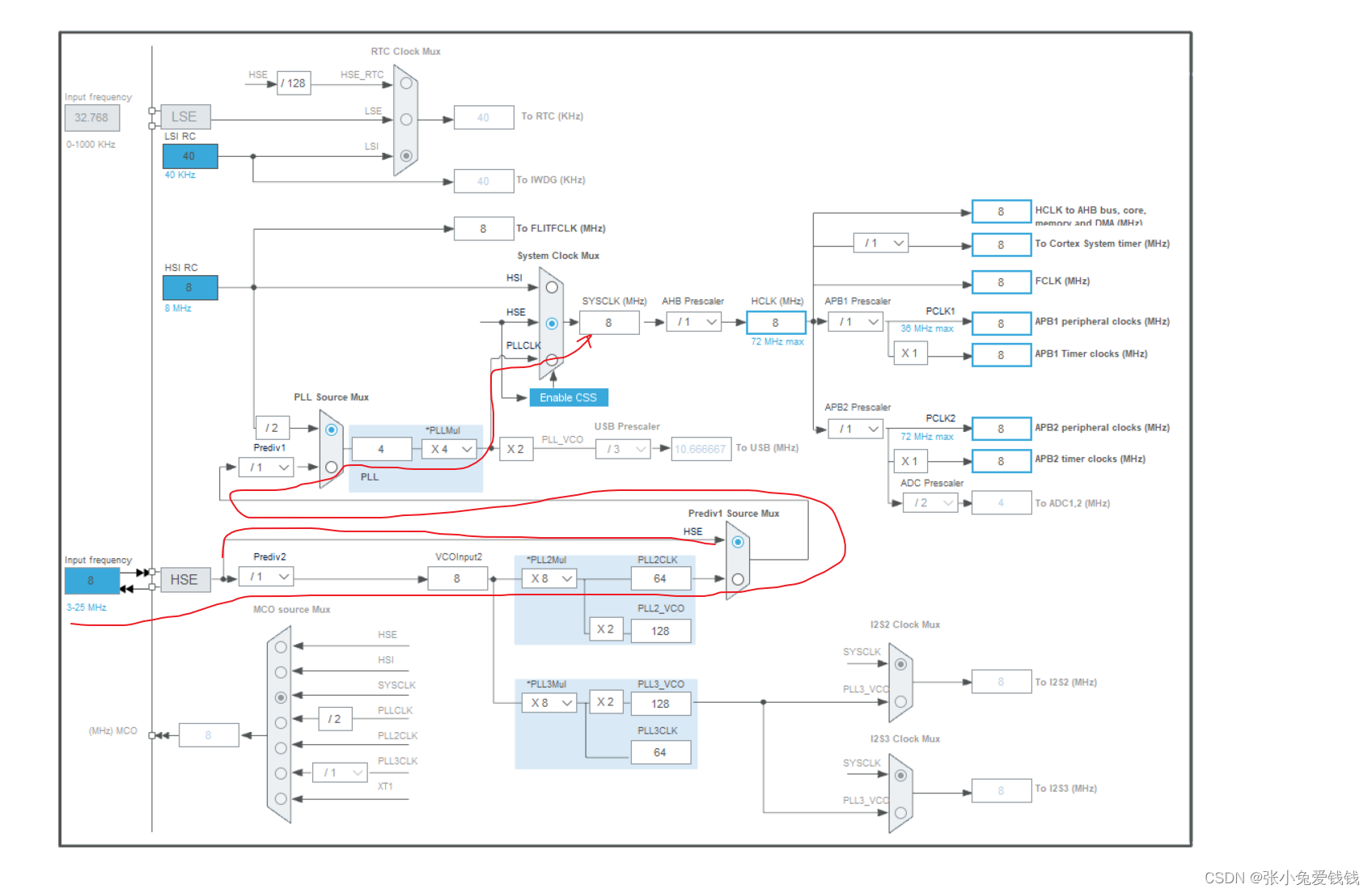Select PLL3_VCO in I2S3 Clock Mux

coord(900,812)
